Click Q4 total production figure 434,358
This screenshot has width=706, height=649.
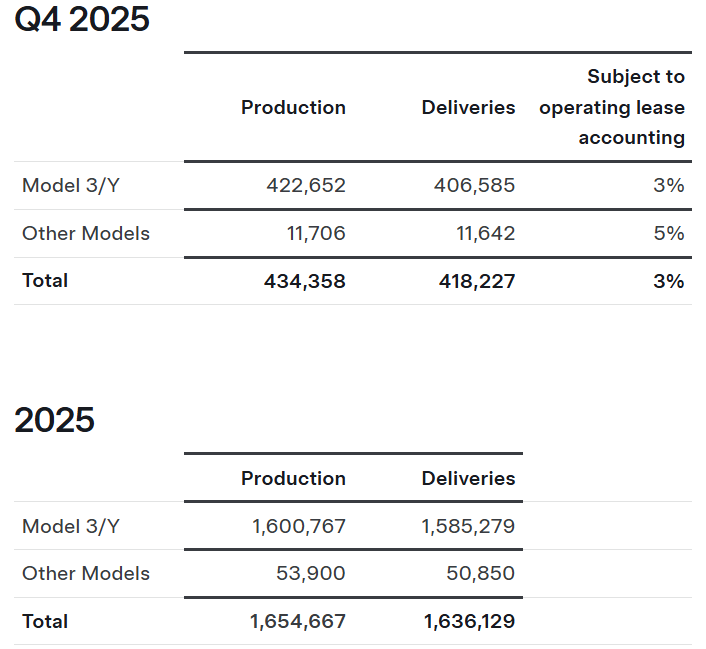(305, 281)
